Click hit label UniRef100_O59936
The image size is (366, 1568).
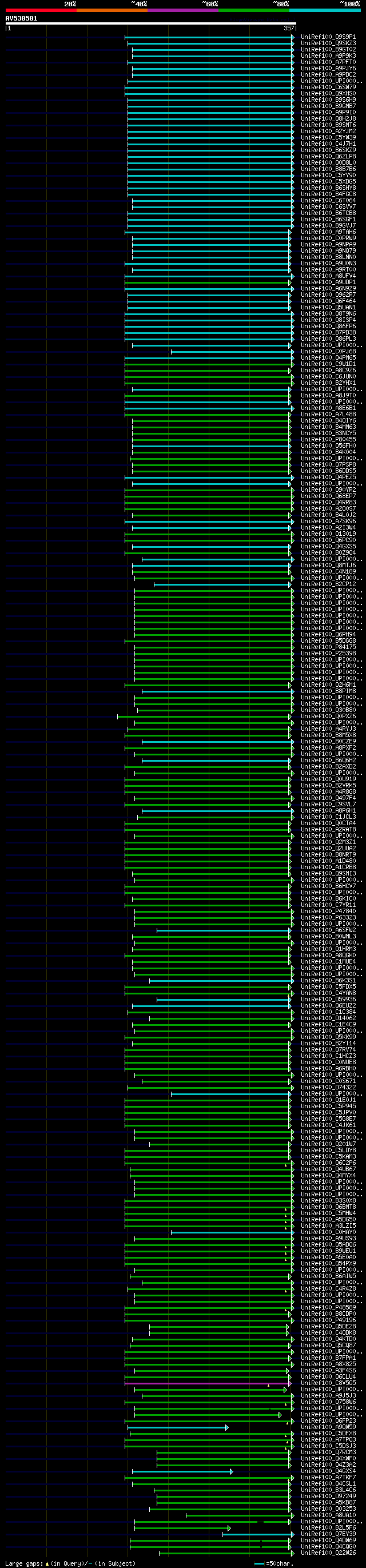tap(328, 1000)
